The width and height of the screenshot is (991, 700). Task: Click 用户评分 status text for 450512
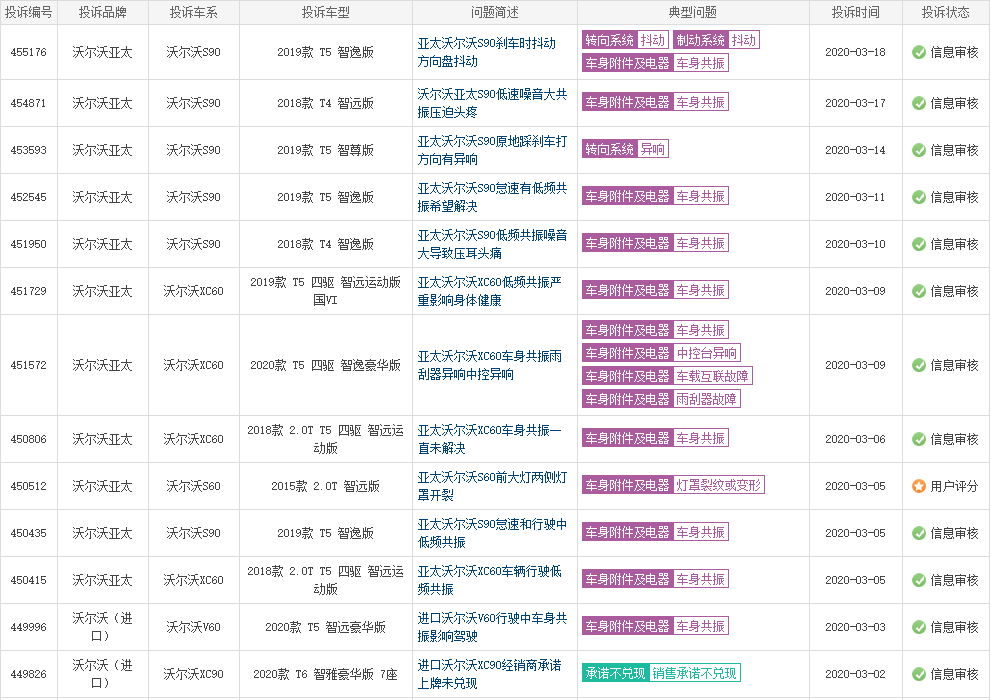(954, 486)
